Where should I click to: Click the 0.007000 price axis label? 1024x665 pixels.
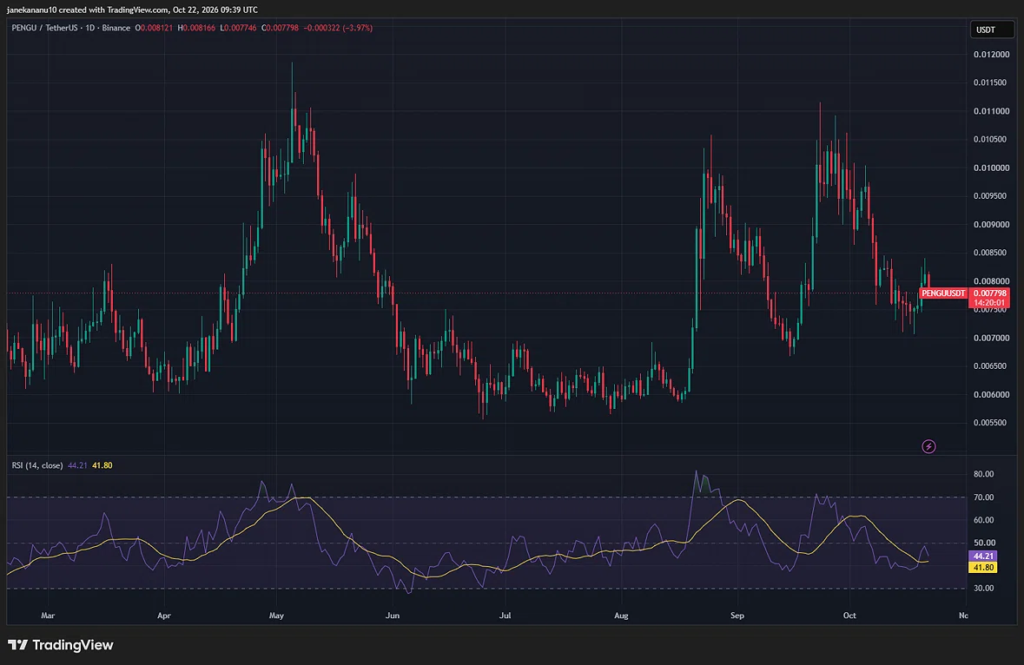pyautogui.click(x=991, y=338)
